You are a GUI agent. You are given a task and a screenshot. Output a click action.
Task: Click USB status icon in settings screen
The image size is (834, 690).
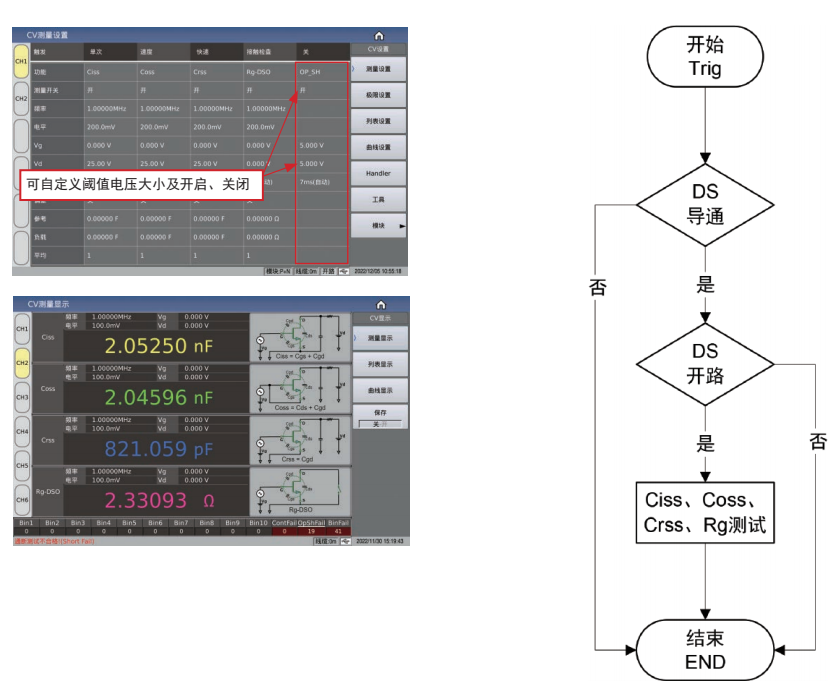(x=345, y=271)
